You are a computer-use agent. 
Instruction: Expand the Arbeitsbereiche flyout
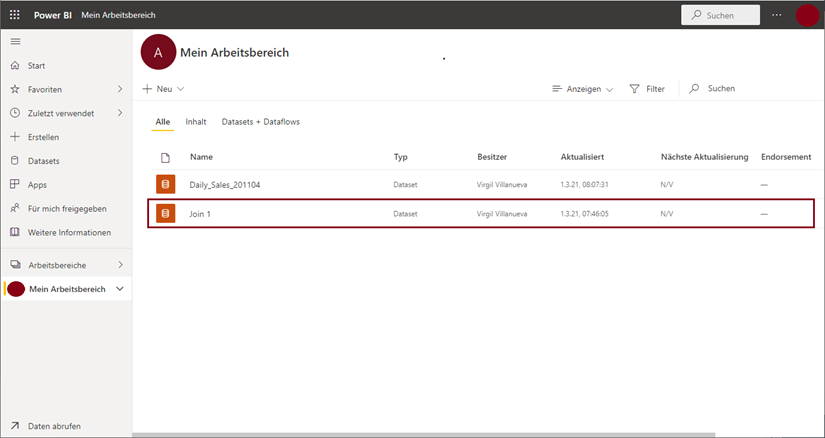[x=120, y=265]
